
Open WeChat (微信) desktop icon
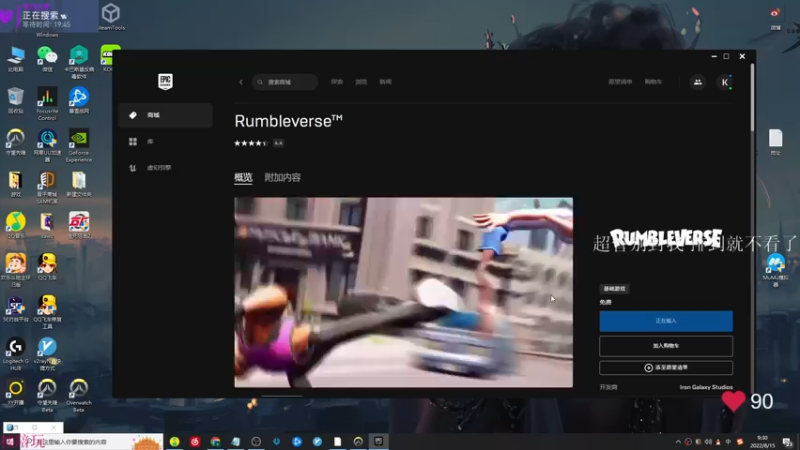click(47, 59)
